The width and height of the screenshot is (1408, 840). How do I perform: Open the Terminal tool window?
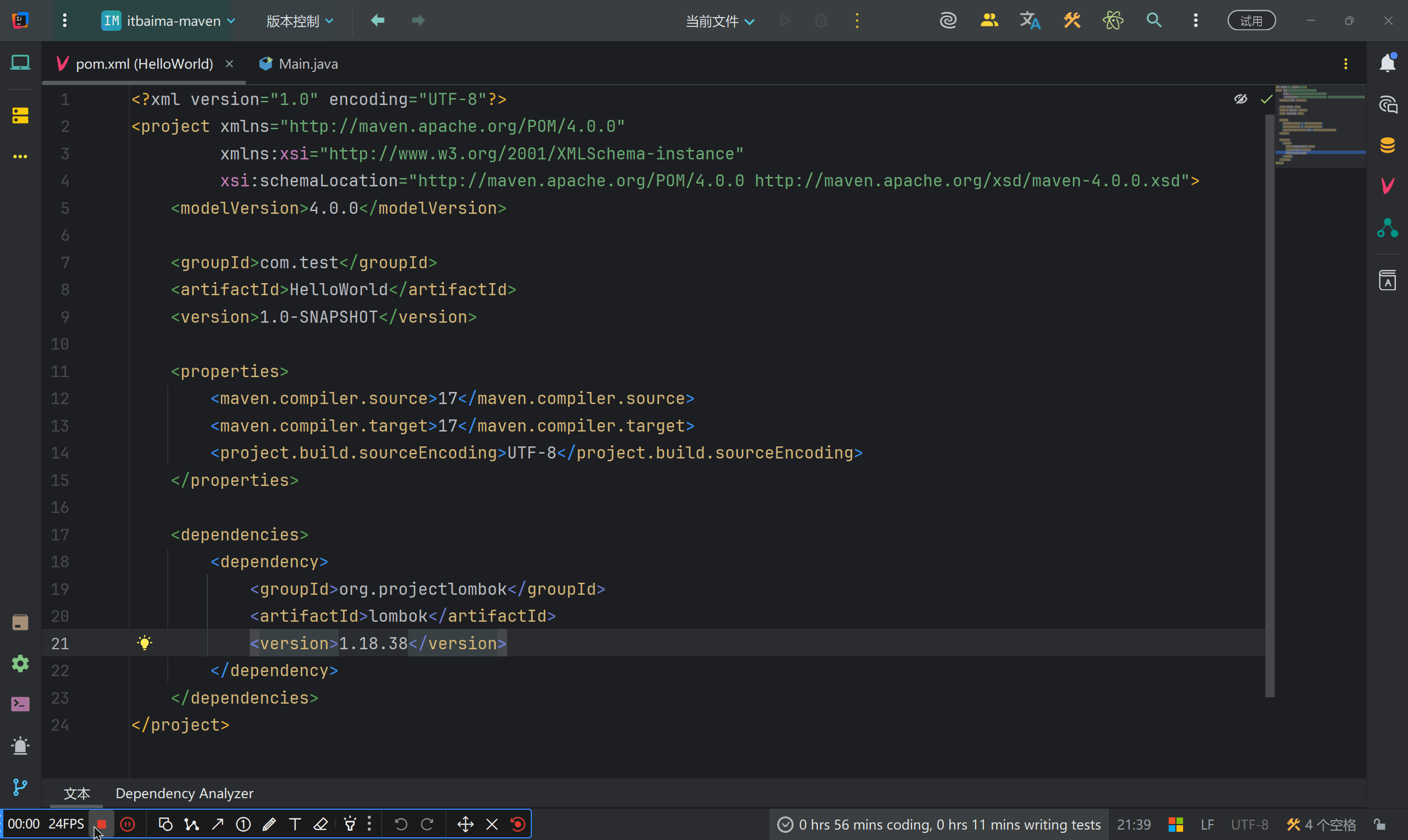click(20, 704)
